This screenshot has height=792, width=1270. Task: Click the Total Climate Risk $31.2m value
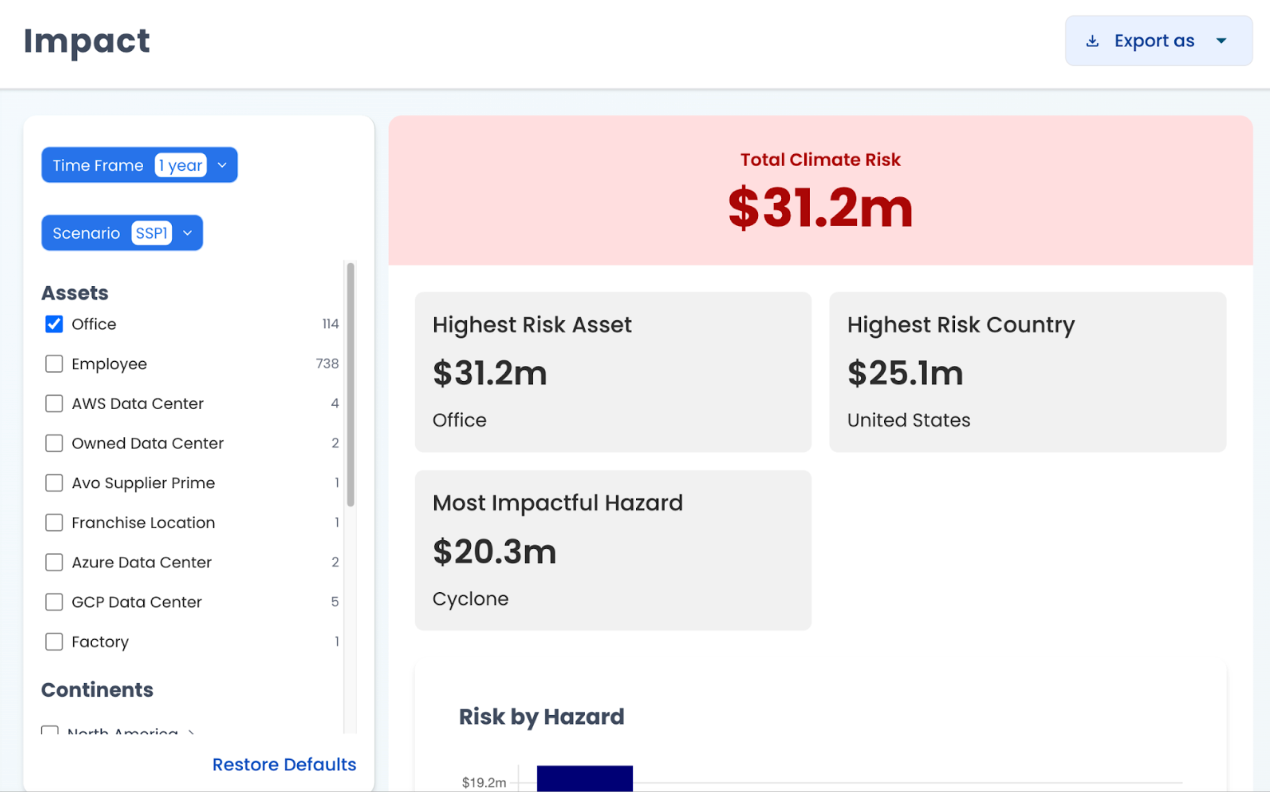[820, 208]
